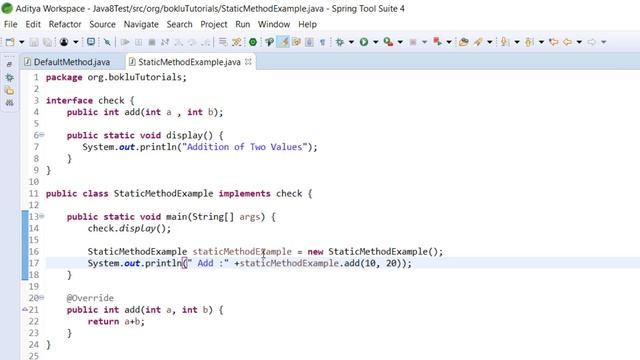Click the blue console monitor icon

[x=91, y=42]
